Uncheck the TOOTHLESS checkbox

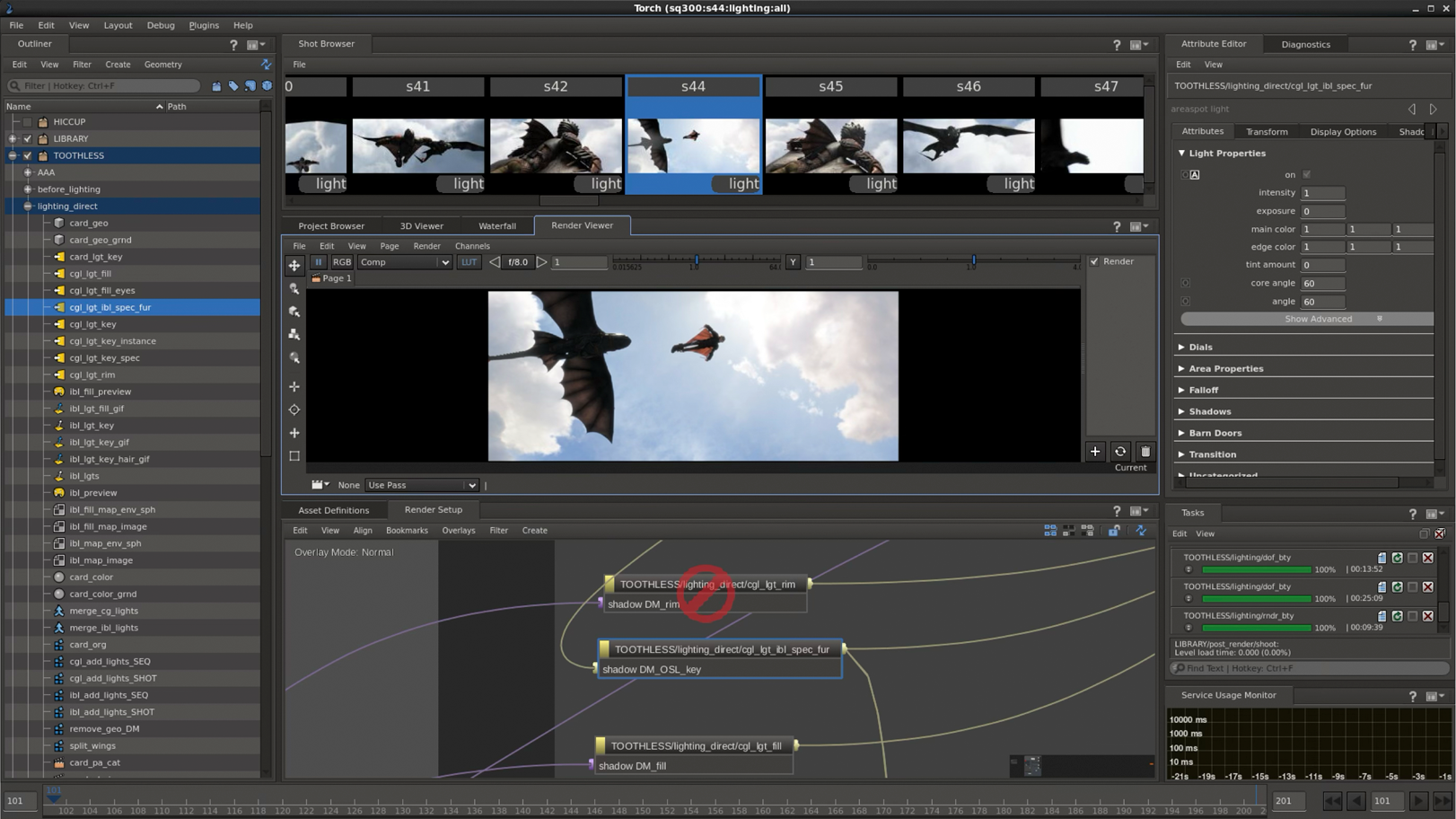(27, 155)
